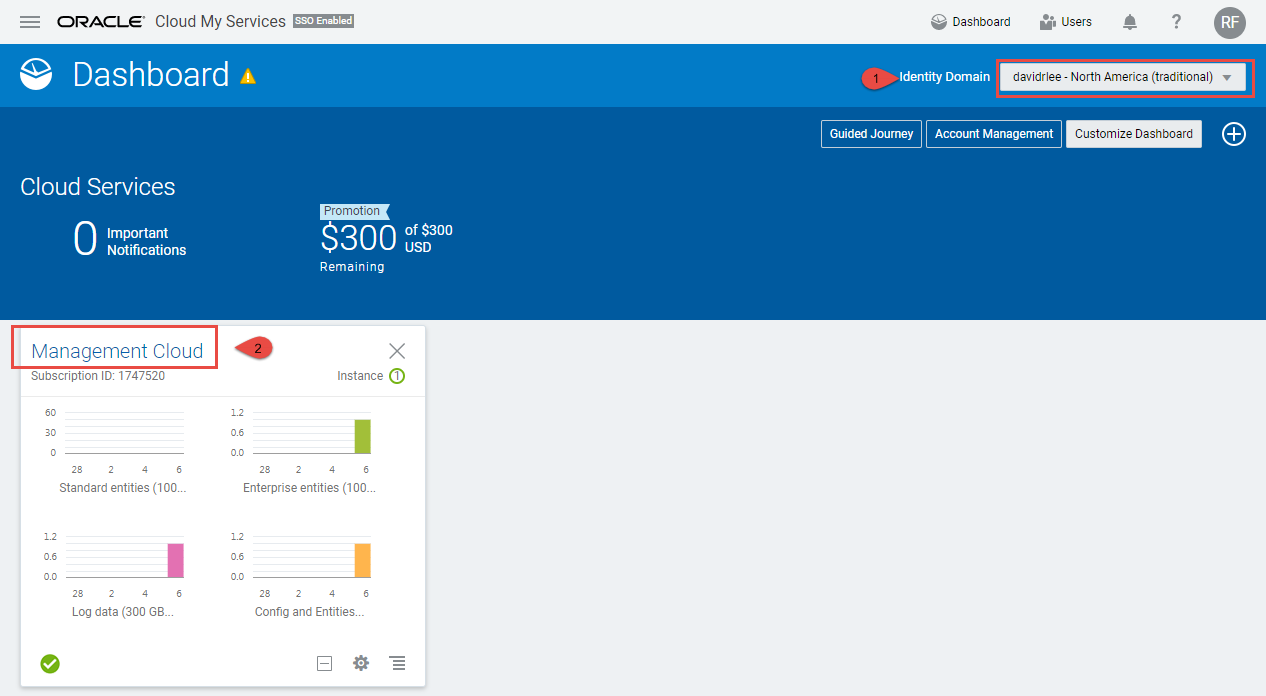This screenshot has height=696, width=1266.
Task: Open the hamburger navigation menu
Action: point(30,21)
